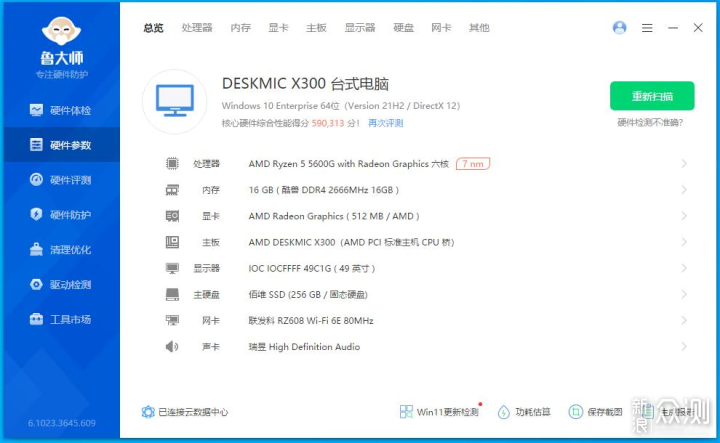
Task: Click the 主板 motherboard icon
Action: (172, 242)
